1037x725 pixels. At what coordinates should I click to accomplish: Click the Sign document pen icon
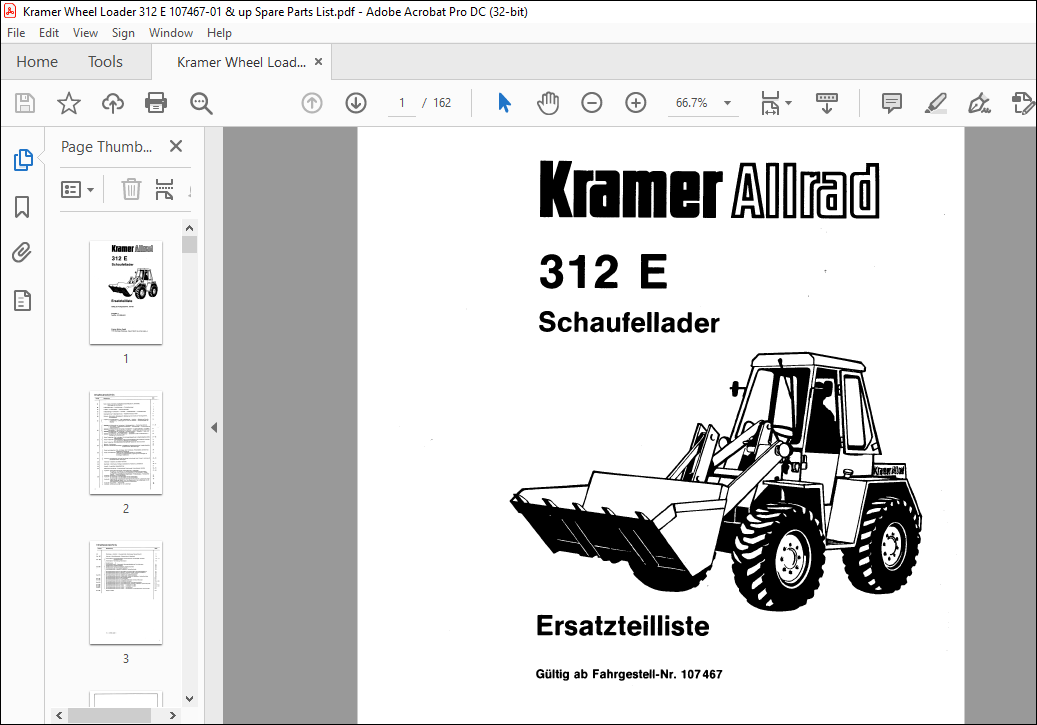pos(979,103)
